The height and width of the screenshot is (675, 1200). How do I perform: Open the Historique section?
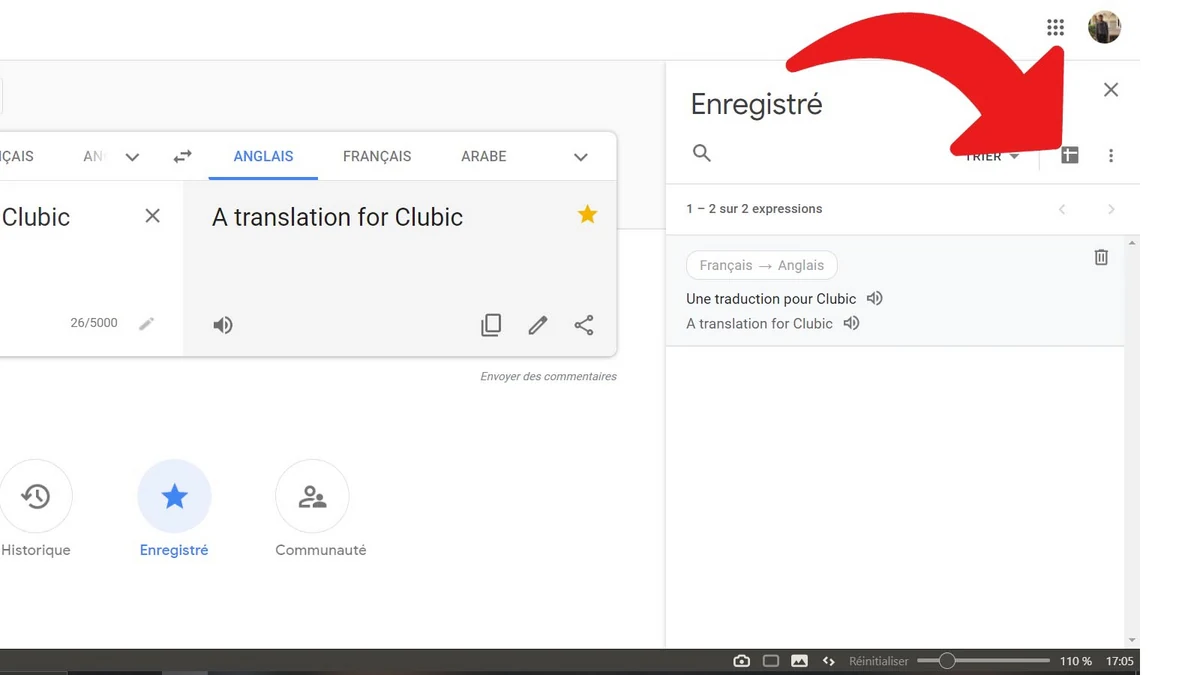point(36,508)
